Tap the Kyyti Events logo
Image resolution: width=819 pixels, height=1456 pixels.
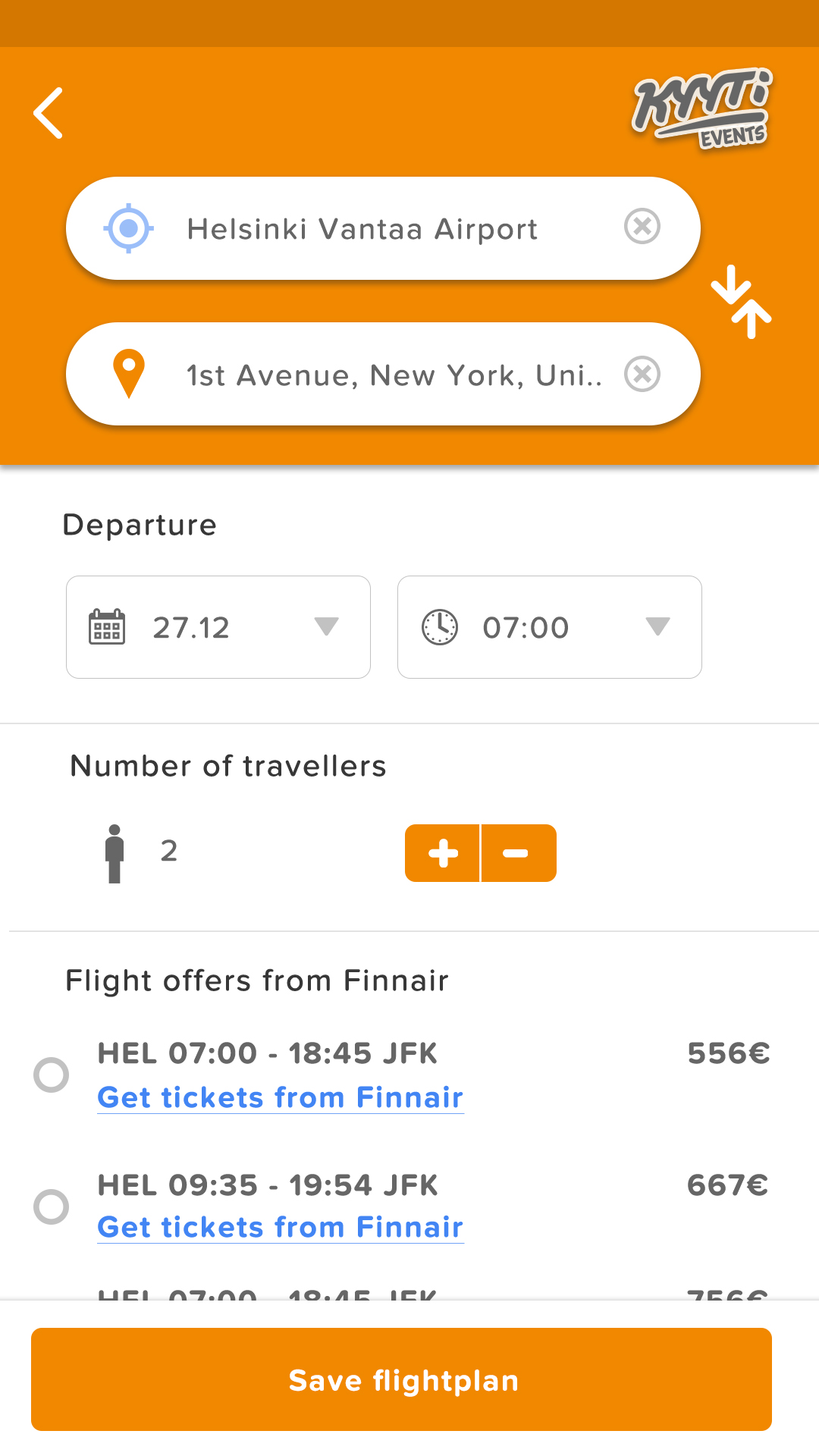(x=702, y=108)
